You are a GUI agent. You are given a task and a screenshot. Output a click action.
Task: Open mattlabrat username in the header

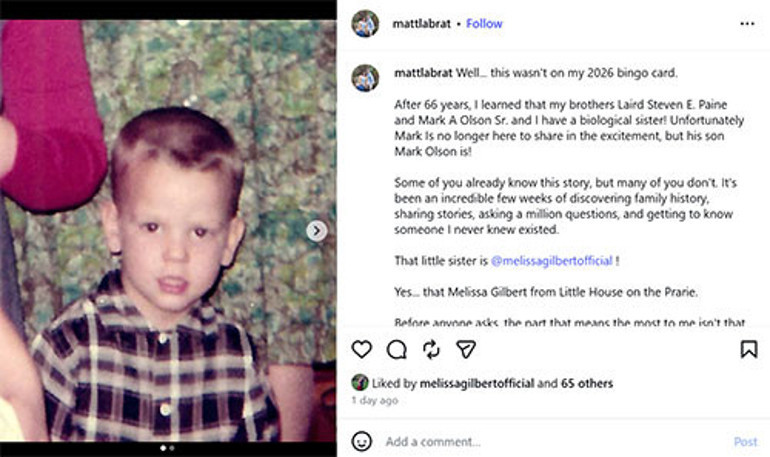coord(421,24)
